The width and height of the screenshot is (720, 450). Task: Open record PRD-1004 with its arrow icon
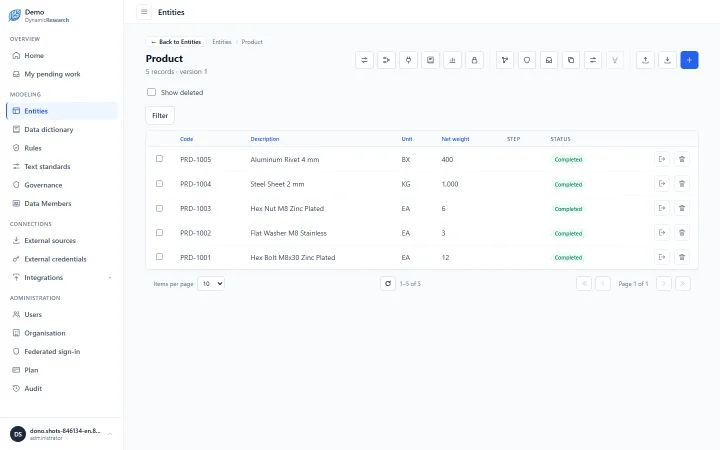point(662,184)
